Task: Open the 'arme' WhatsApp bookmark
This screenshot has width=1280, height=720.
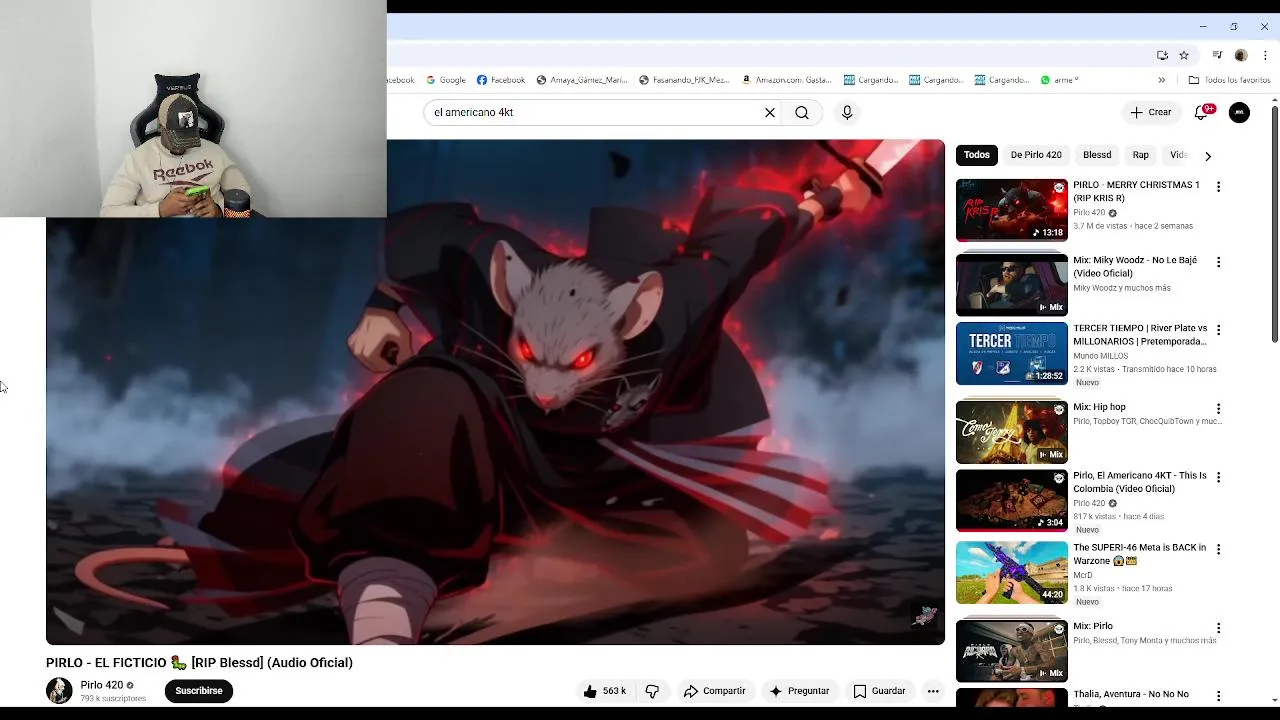Action: tap(1059, 80)
